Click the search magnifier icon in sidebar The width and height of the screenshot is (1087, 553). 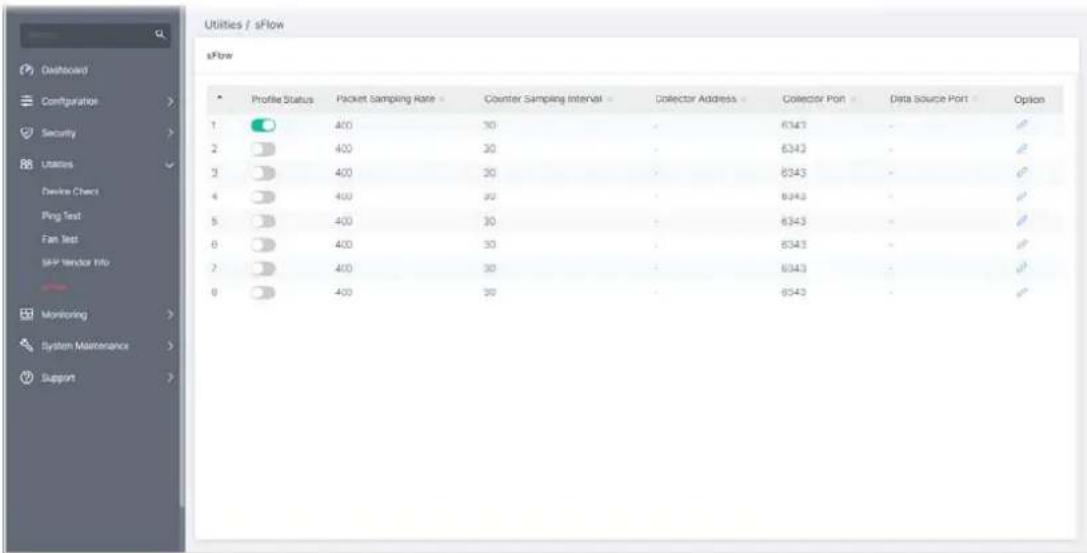pyautogui.click(x=160, y=33)
